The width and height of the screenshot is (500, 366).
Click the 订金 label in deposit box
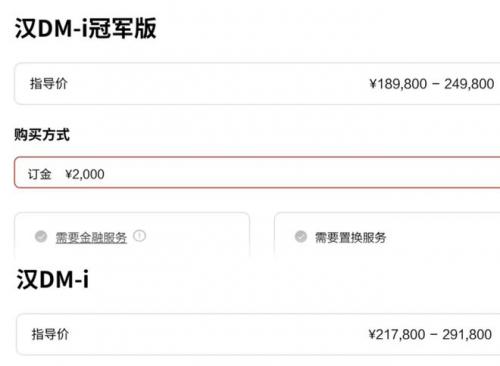coord(39,174)
